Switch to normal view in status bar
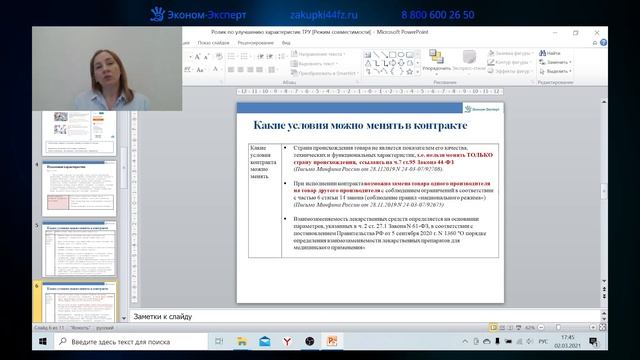This screenshot has height=360, width=640. [x=493, y=327]
